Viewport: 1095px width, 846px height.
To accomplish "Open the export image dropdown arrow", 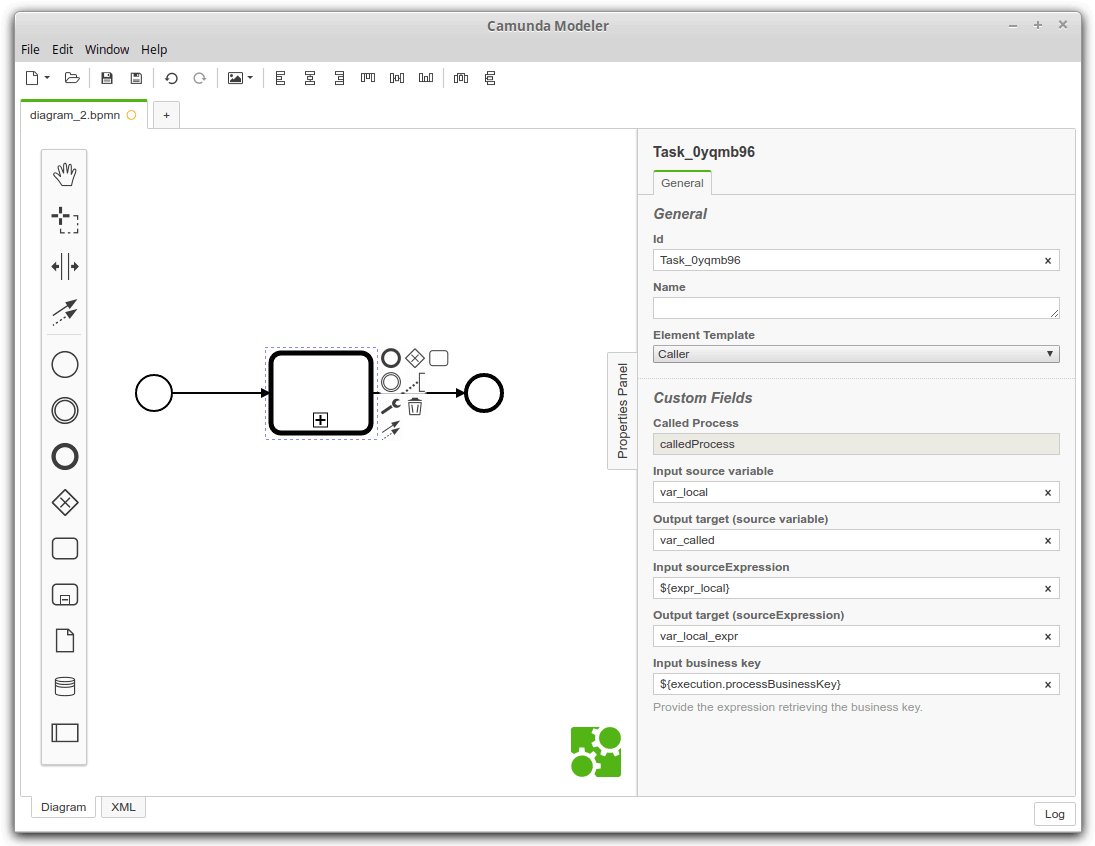I will point(250,78).
